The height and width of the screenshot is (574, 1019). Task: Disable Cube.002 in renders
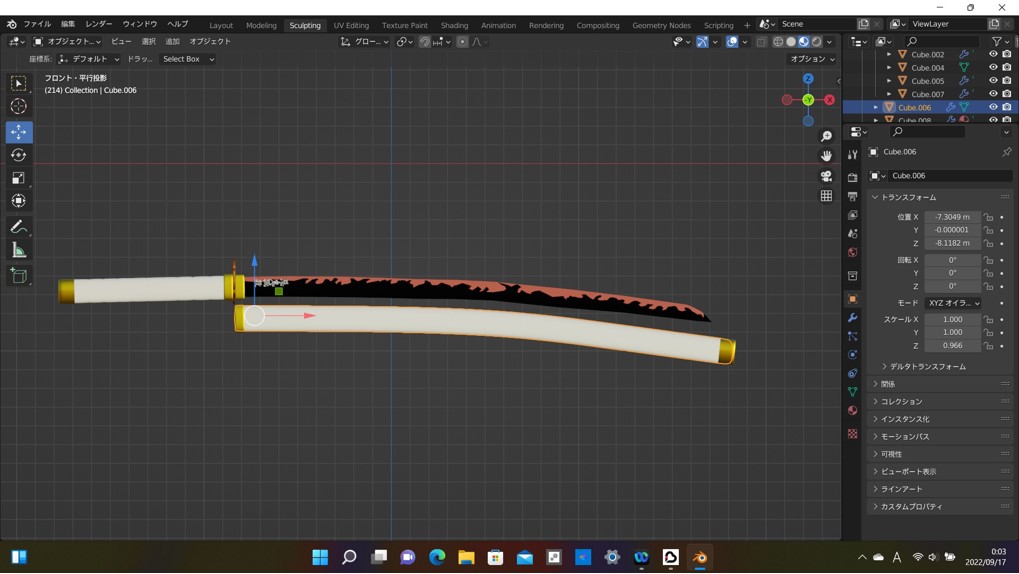click(1007, 54)
